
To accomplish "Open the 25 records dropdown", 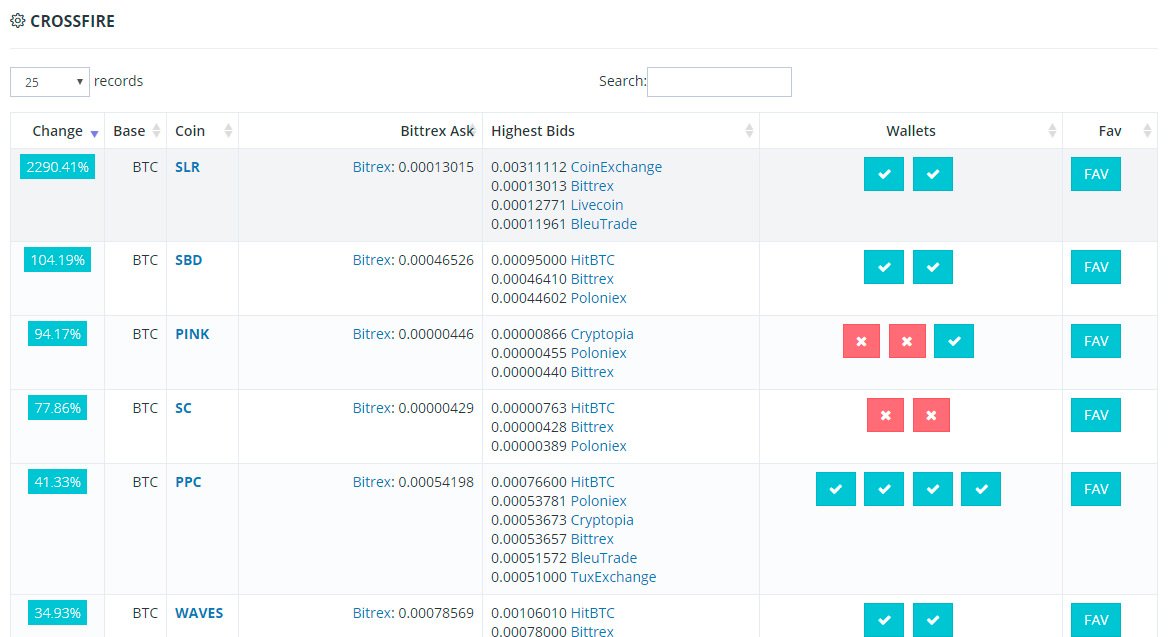I will (50, 82).
